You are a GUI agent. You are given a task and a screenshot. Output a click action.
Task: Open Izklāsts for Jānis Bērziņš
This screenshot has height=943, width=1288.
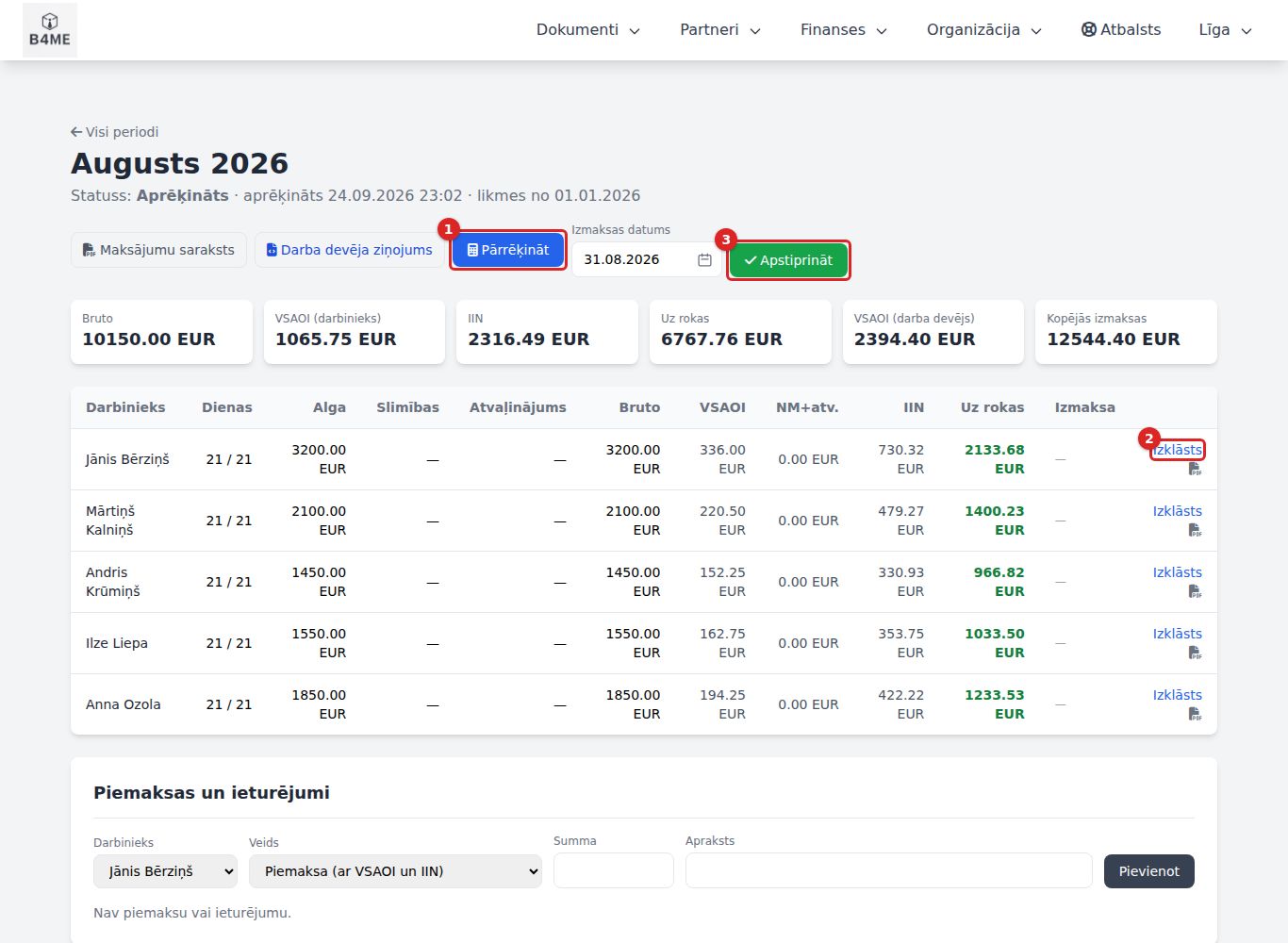[1177, 450]
